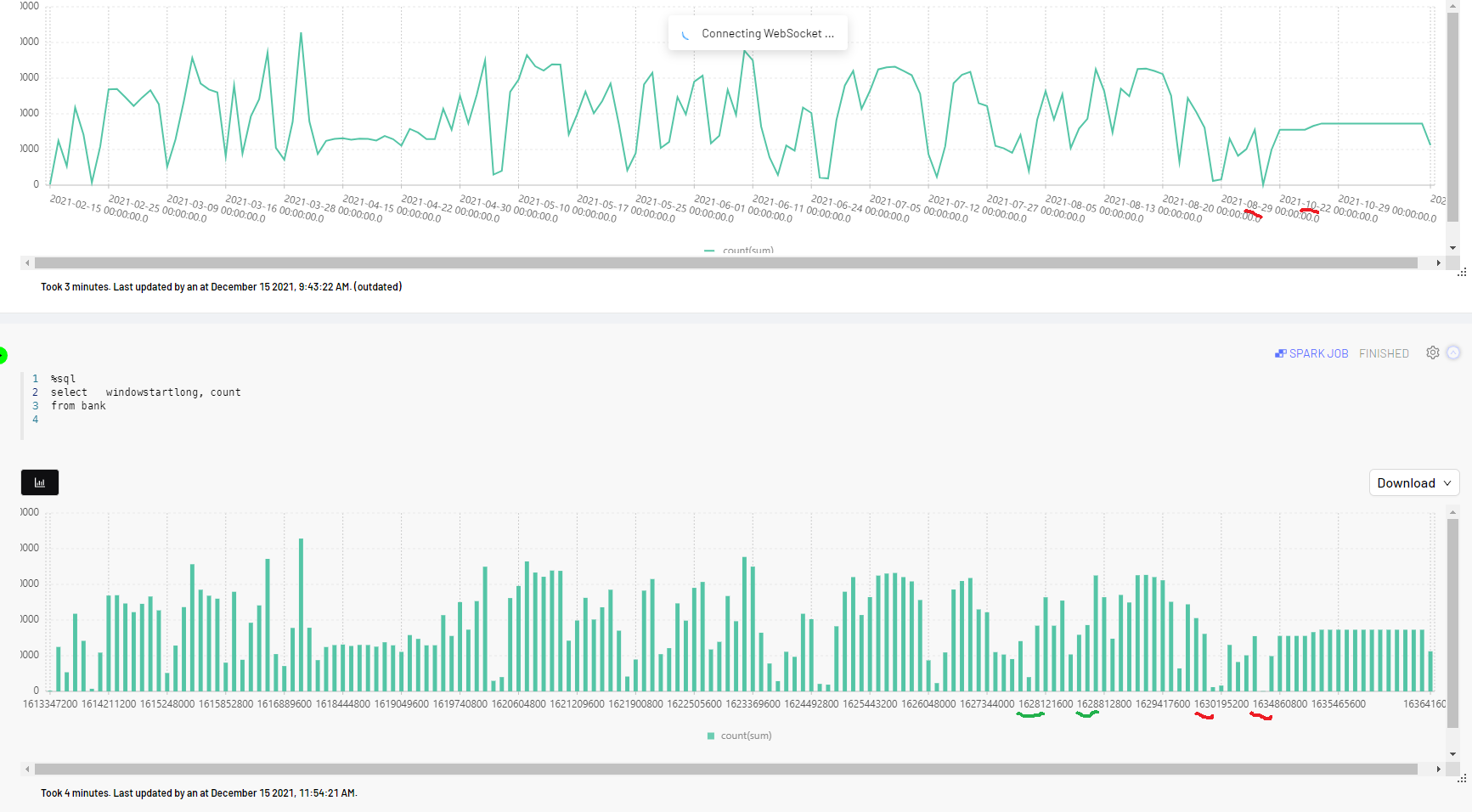Screen dimensions: 1472x812
Task: Click x-axis label 1613347200
Action: pyautogui.click(x=50, y=704)
